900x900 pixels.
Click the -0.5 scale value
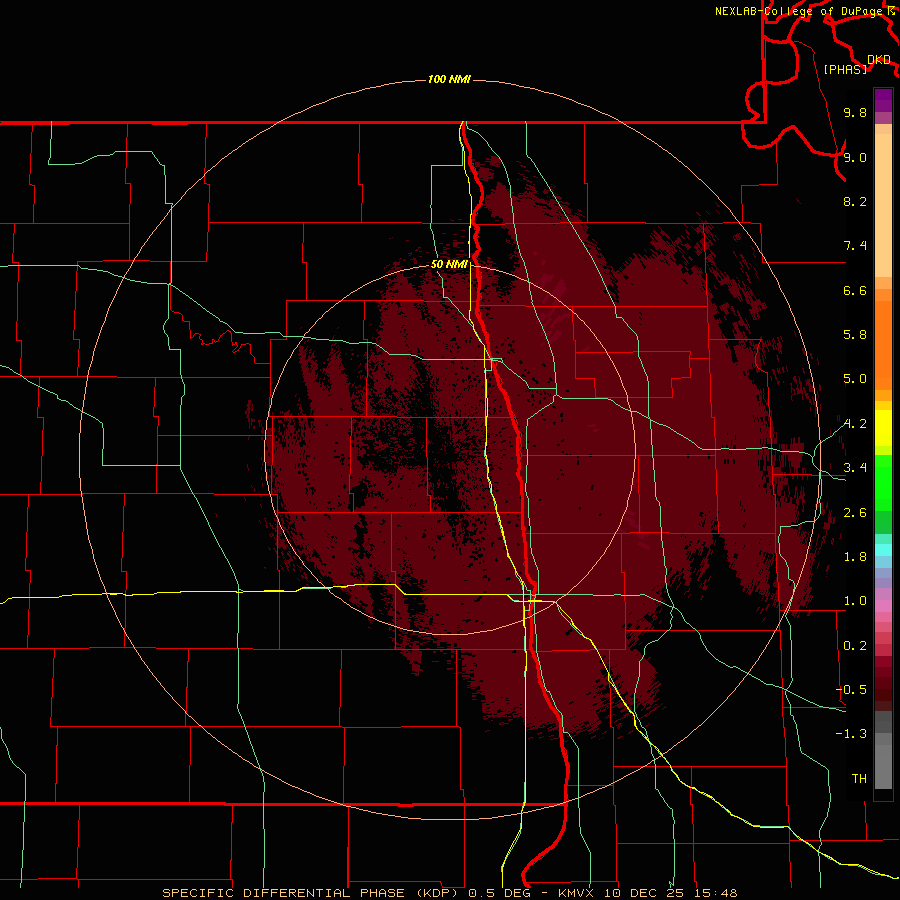pos(851,690)
